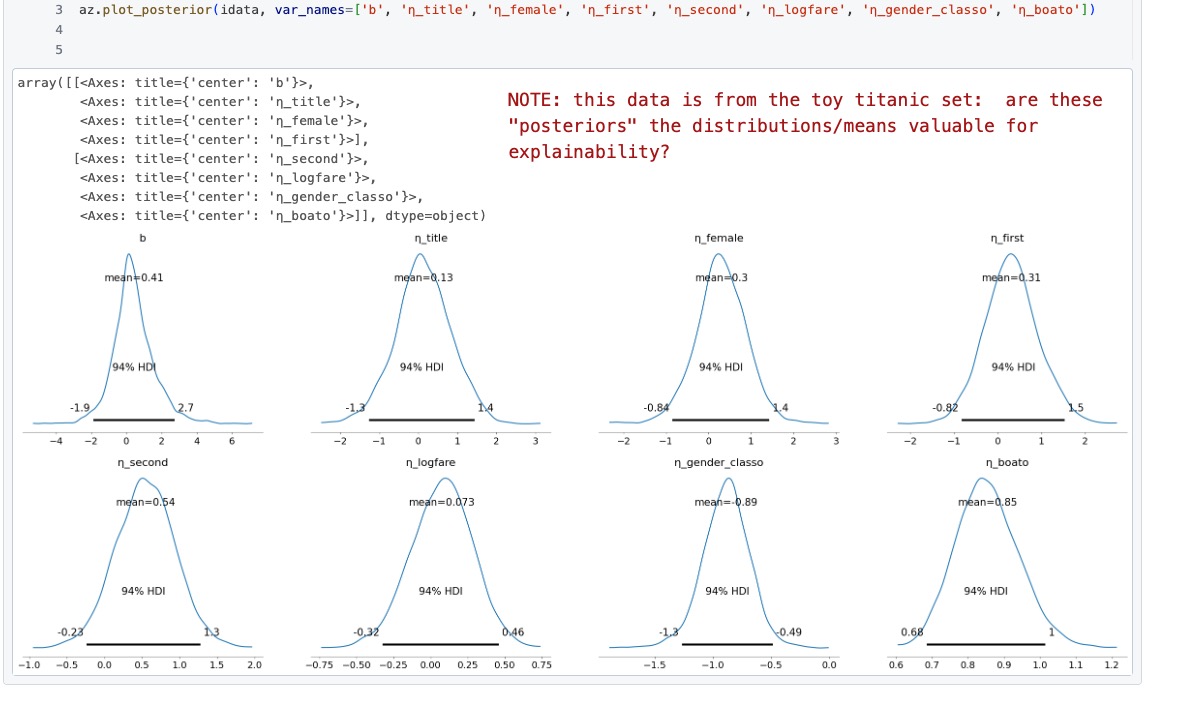Click the HDI upper bound '1.5' in the η_first plot
The image size is (1199, 705).
[x=1076, y=408]
